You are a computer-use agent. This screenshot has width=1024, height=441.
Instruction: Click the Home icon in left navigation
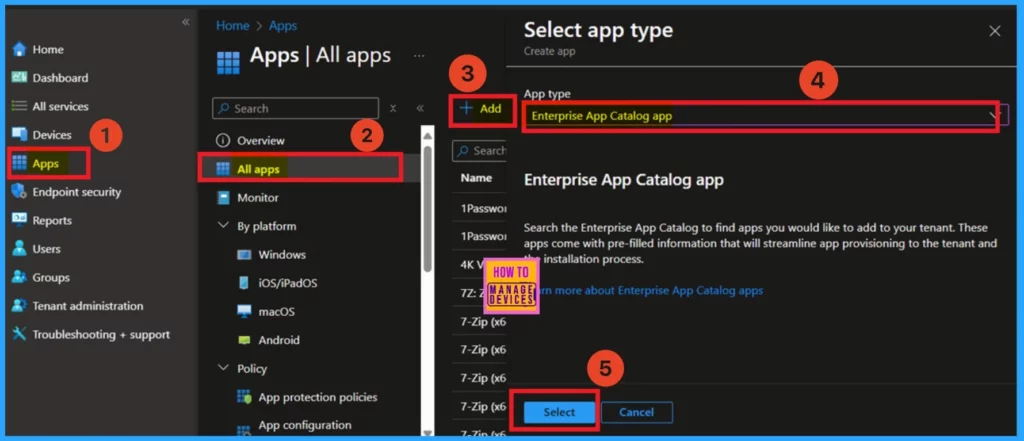19,50
